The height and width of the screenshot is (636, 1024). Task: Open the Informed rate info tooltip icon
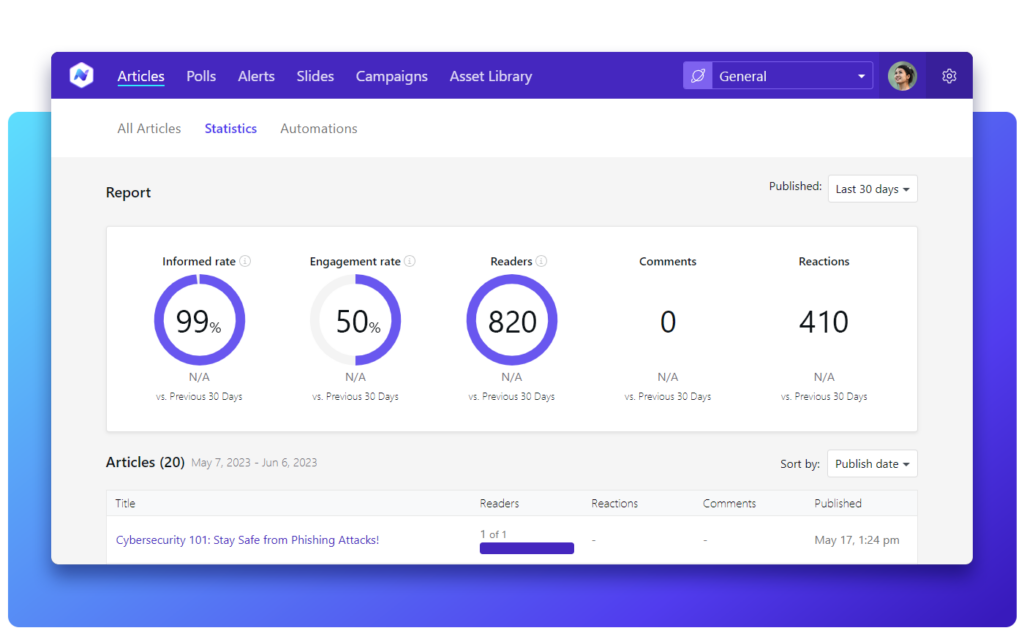tap(245, 261)
